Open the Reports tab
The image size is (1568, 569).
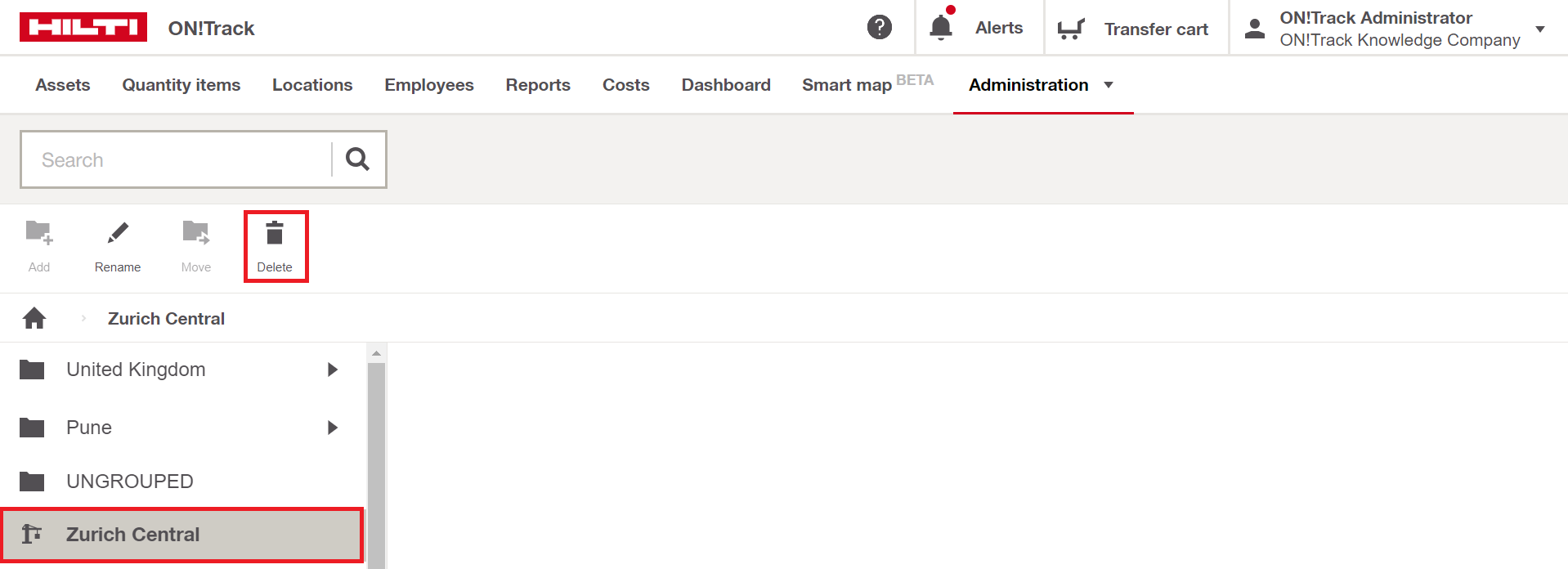(x=538, y=85)
